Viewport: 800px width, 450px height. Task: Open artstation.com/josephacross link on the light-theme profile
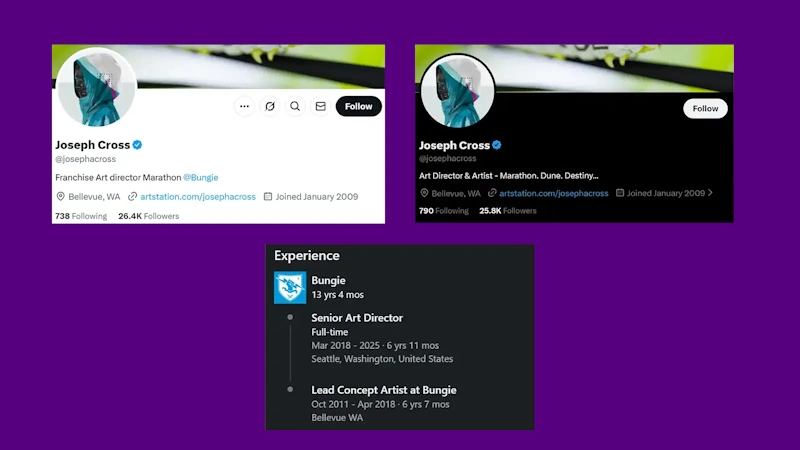[x=198, y=196]
